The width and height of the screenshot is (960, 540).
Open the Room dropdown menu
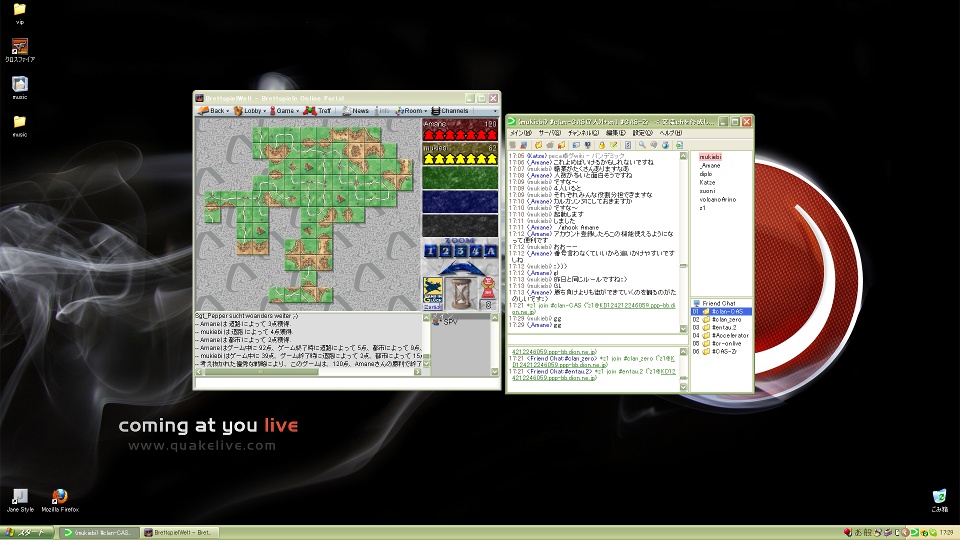[x=411, y=111]
